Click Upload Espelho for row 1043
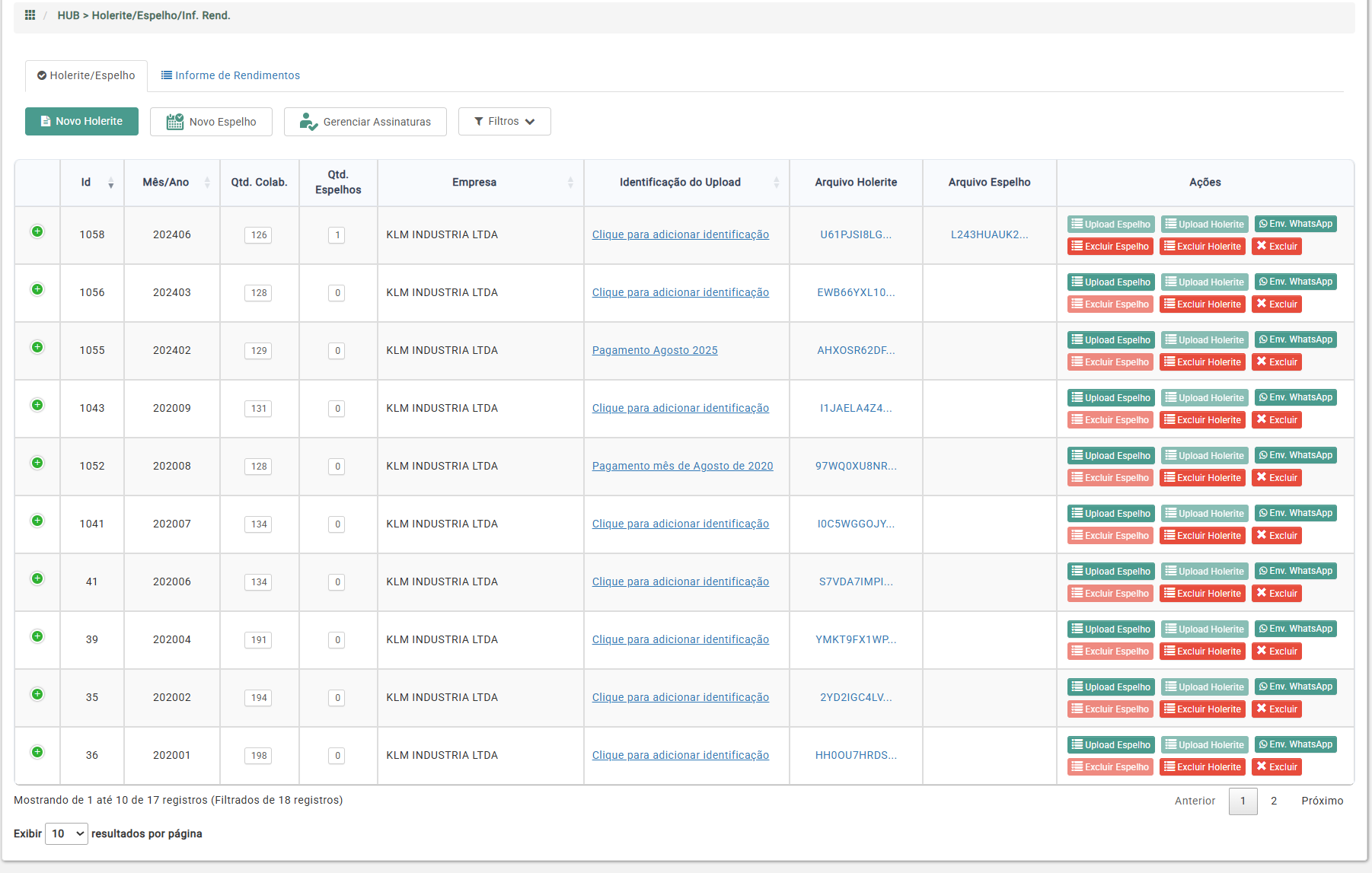 pos(1110,398)
